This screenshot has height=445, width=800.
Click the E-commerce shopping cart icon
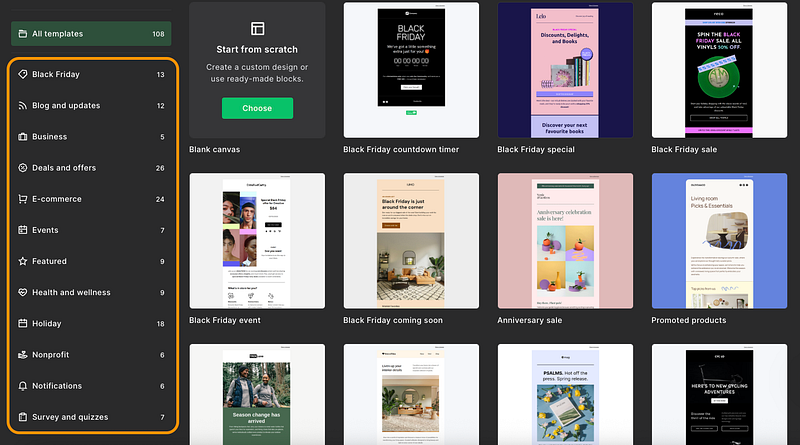(x=22, y=199)
